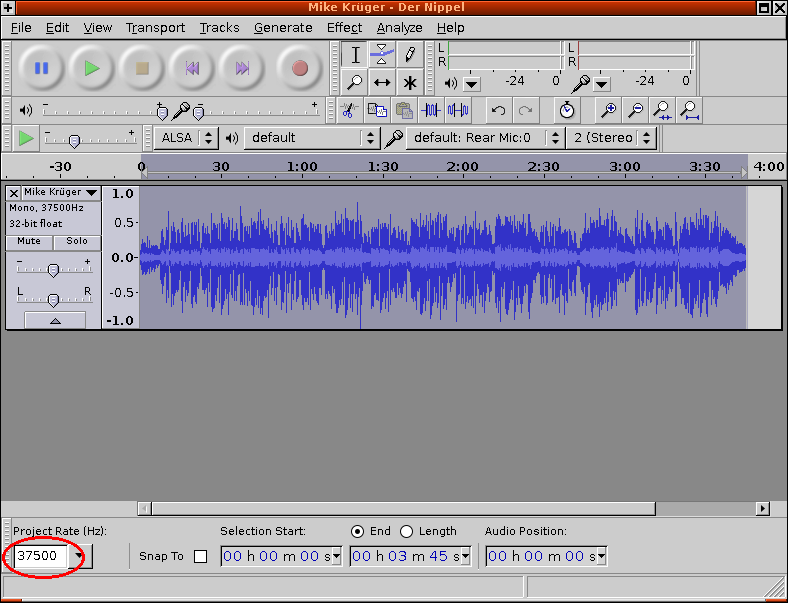Choose the Time Shift tool
Viewport: 788px width, 603px height.
pyautogui.click(x=382, y=82)
